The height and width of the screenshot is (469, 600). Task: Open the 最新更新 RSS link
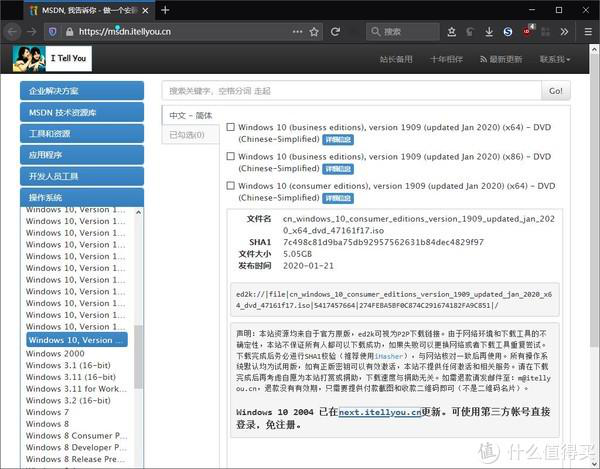coord(501,59)
